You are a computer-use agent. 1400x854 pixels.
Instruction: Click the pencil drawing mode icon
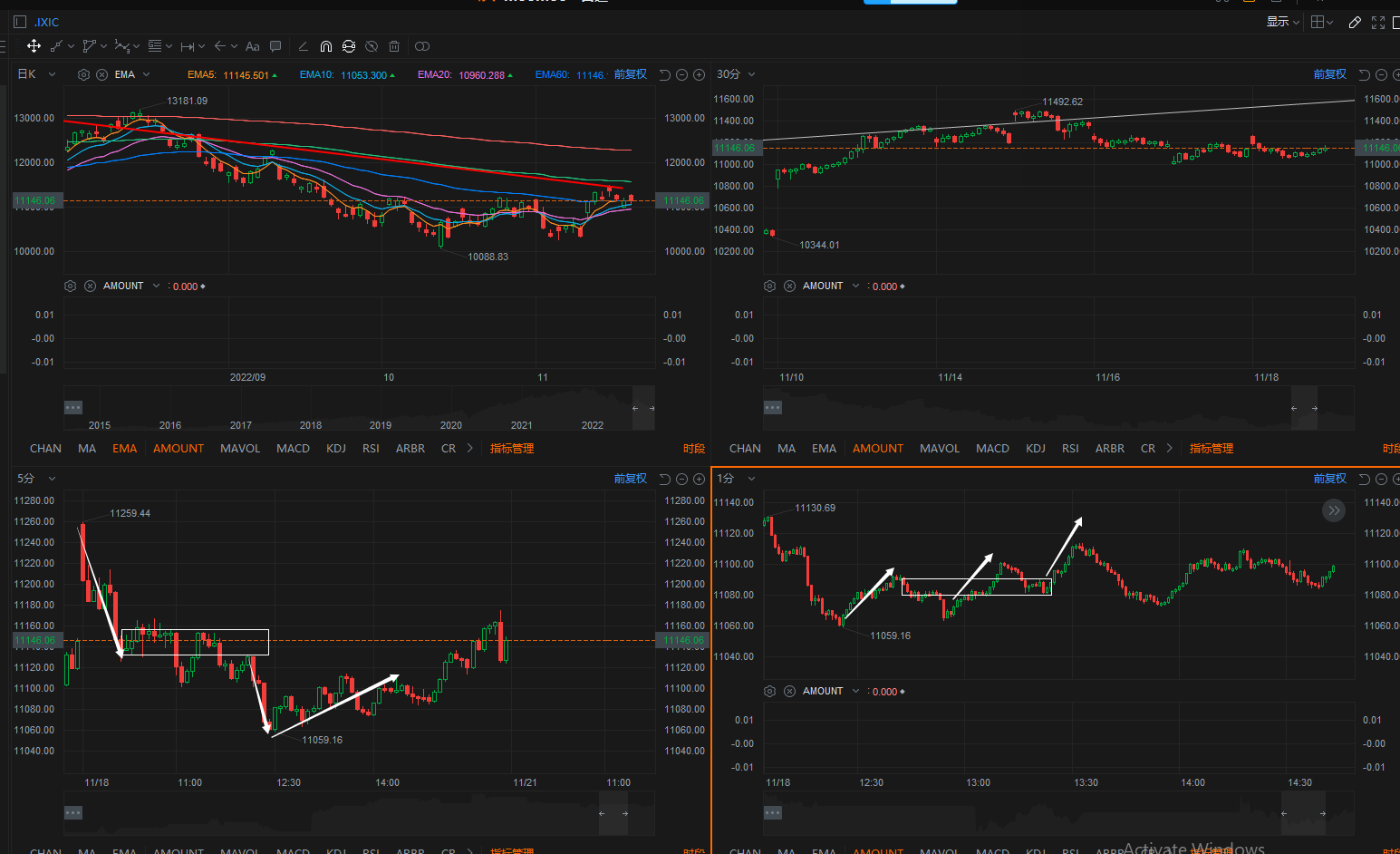(x=1355, y=22)
